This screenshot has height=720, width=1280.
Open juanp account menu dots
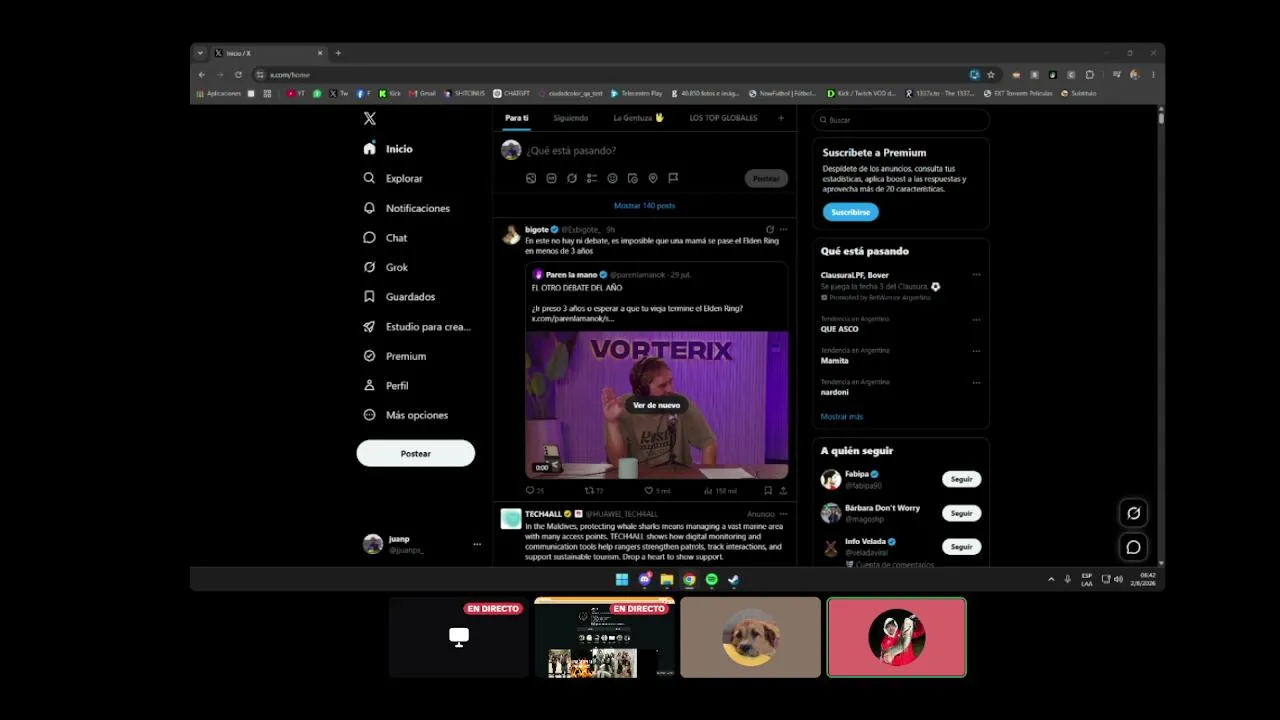[x=477, y=544]
